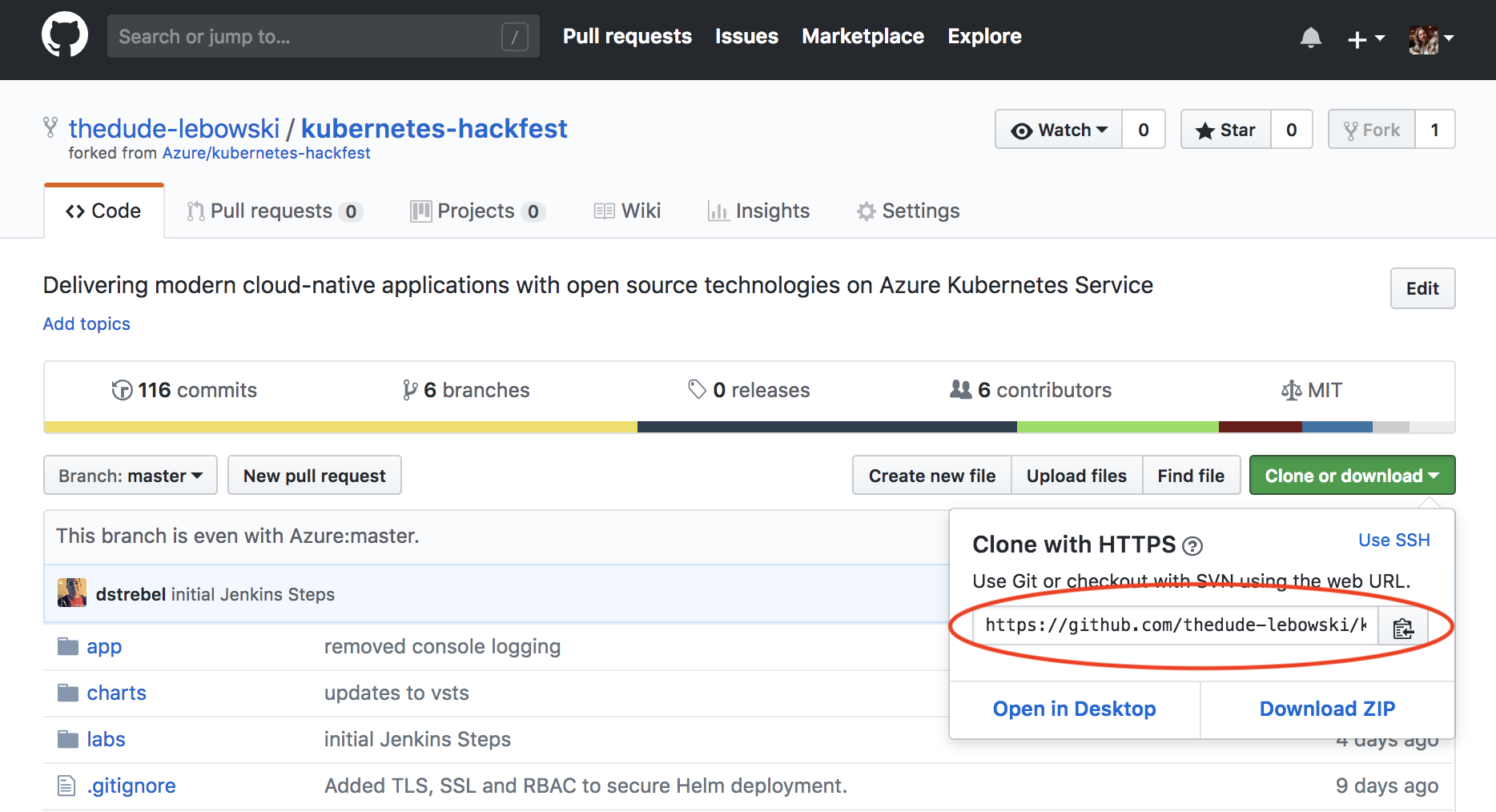Open the notifications bell
Image resolution: width=1496 pixels, height=812 pixels.
[x=1310, y=38]
